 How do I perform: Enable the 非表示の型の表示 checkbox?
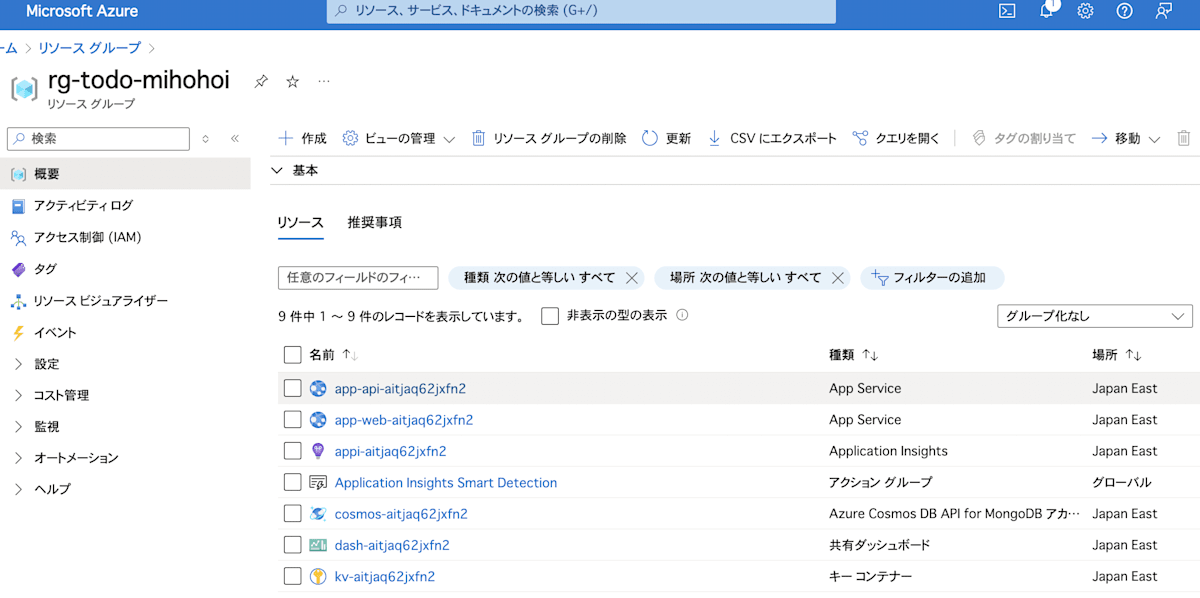coord(550,316)
